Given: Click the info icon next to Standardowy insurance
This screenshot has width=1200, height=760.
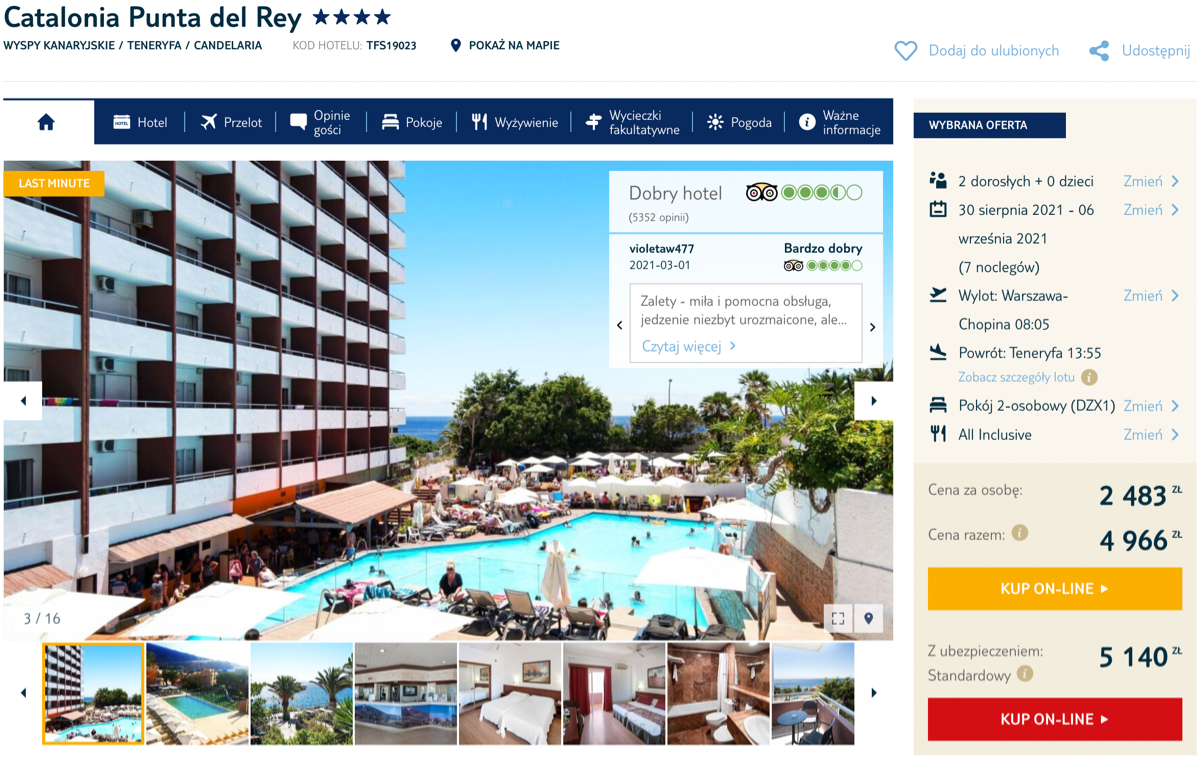Looking at the screenshot, I should coord(1025,674).
